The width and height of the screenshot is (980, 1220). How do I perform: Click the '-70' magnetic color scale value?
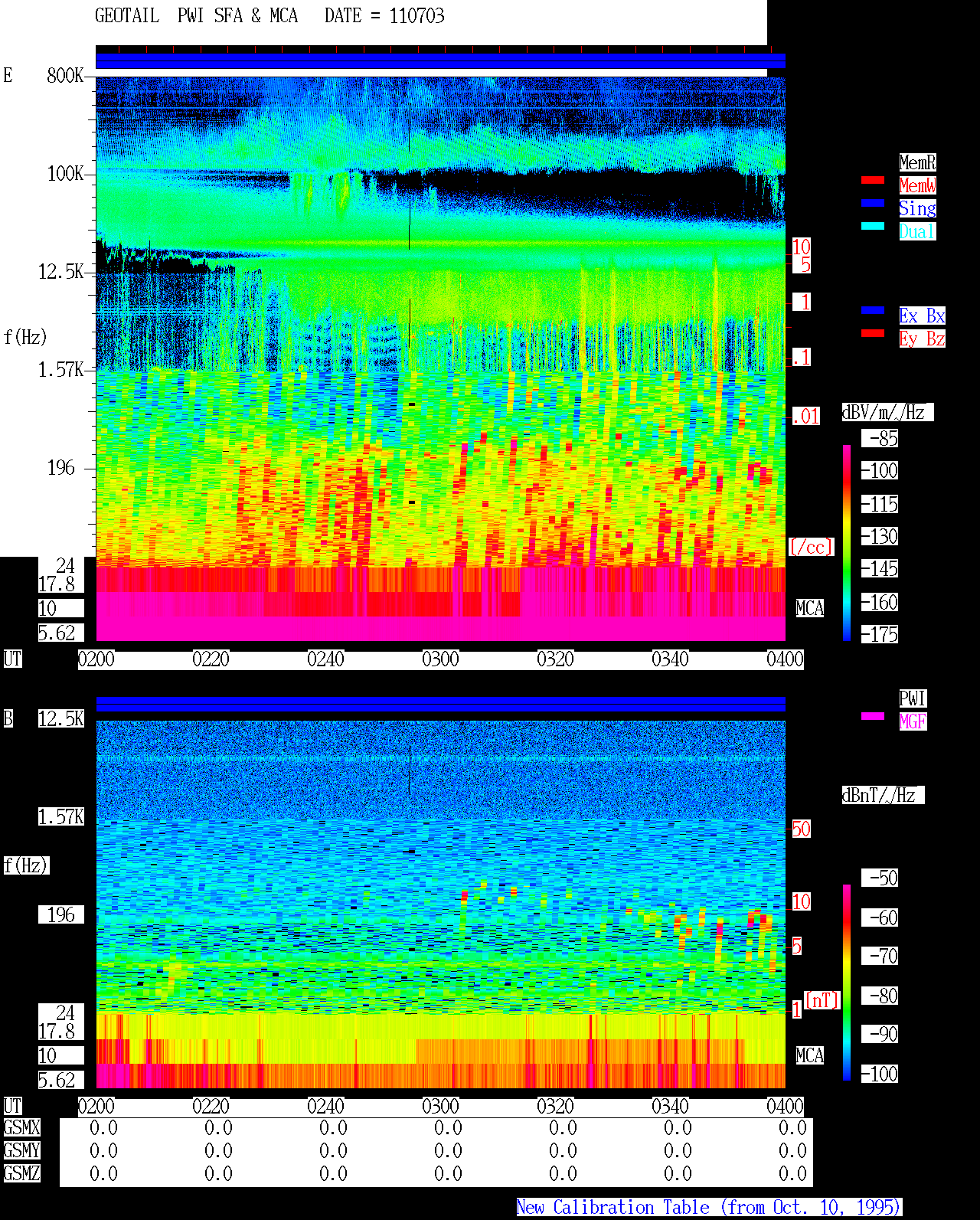tap(880, 956)
